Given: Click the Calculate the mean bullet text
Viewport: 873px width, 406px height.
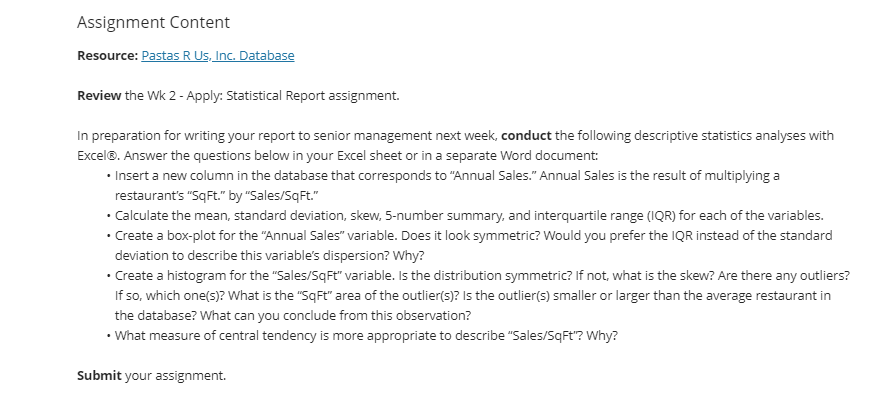Looking at the screenshot, I should pos(469,216).
